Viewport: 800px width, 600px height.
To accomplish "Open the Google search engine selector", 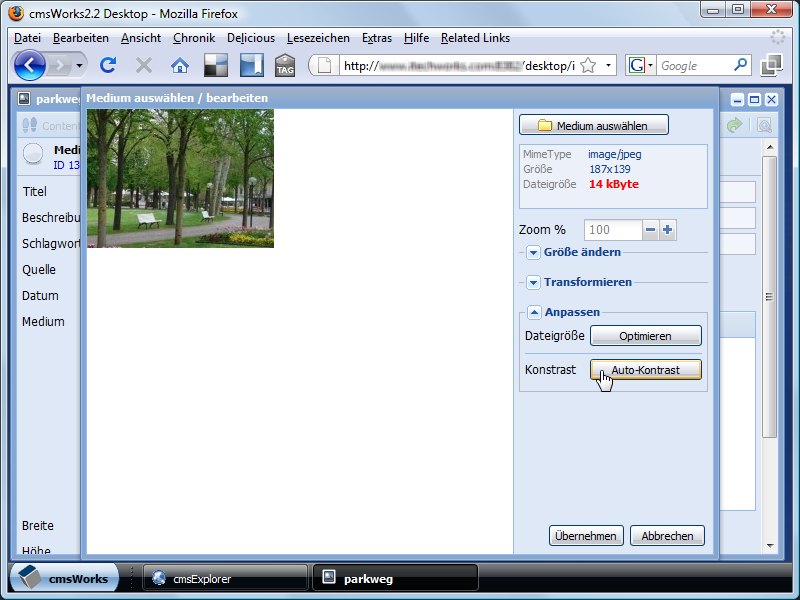I will click(640, 65).
